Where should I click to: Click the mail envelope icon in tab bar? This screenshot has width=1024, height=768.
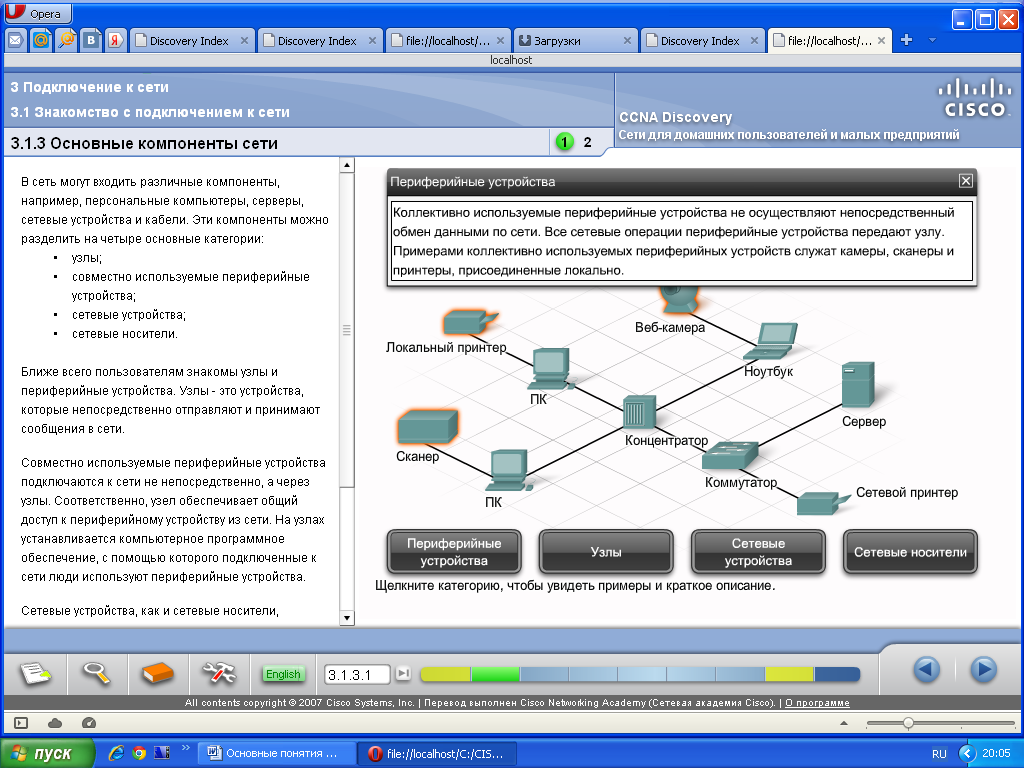[16, 40]
